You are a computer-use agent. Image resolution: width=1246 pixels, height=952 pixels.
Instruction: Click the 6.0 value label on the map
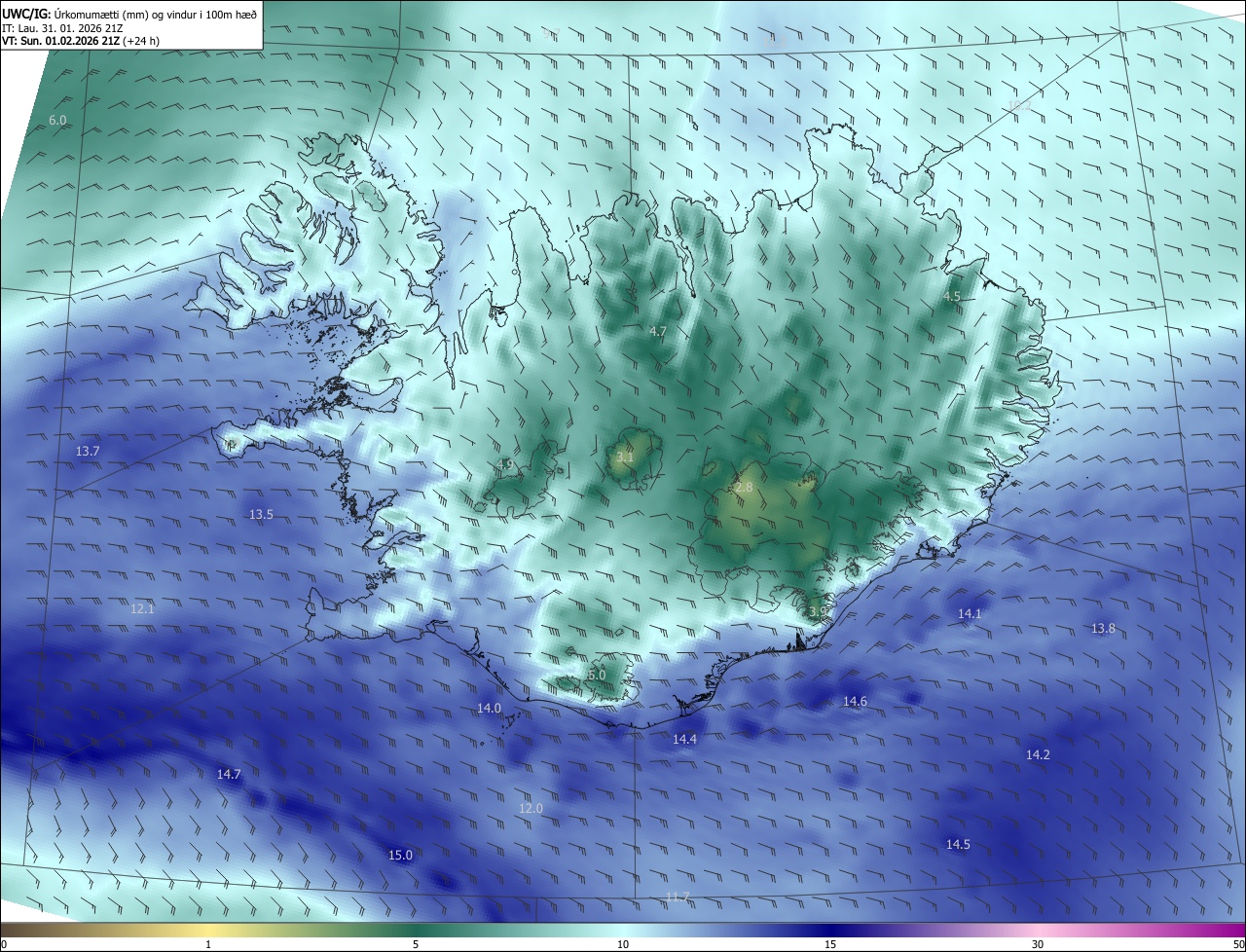[x=57, y=120]
